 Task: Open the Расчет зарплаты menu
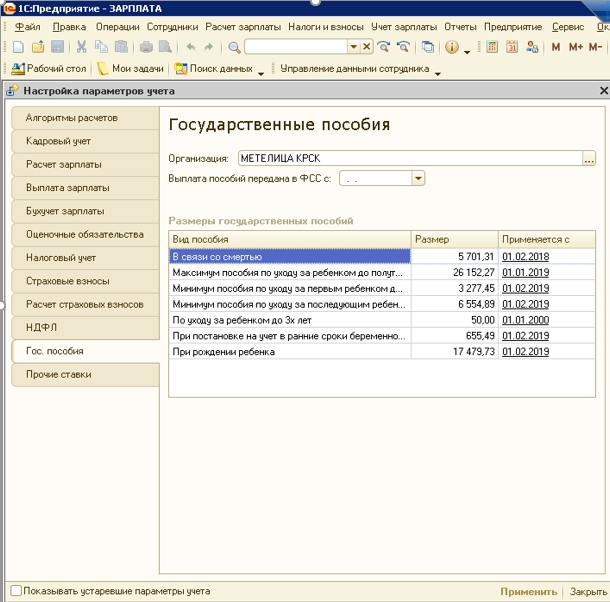pos(243,27)
